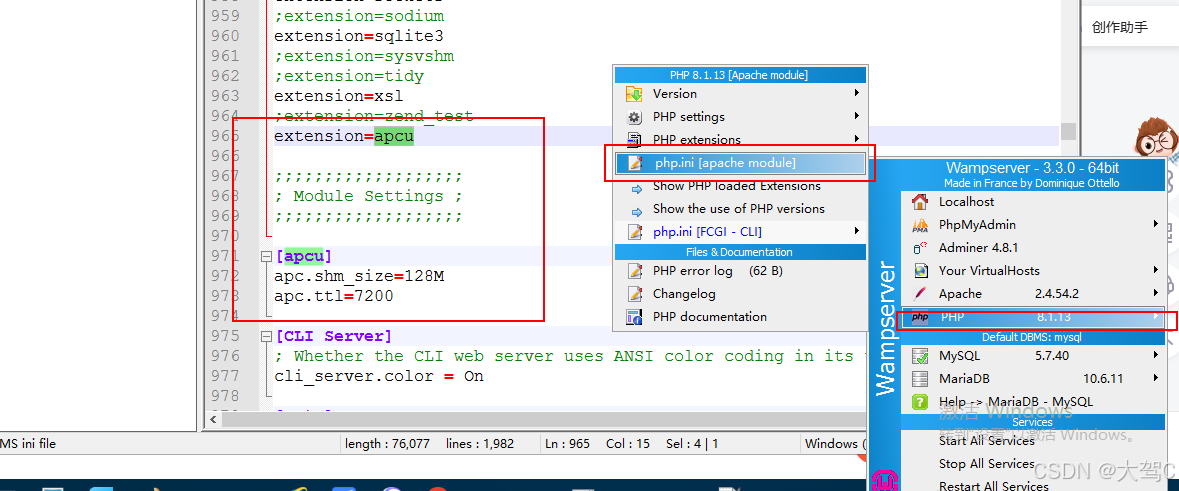
Task: Click the line apc.shm_size=128M
Action: (x=359, y=277)
